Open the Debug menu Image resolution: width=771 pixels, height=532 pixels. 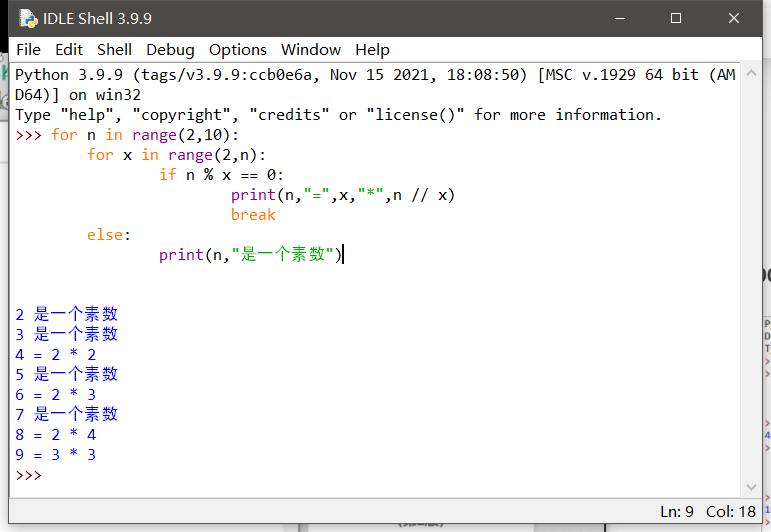(170, 50)
